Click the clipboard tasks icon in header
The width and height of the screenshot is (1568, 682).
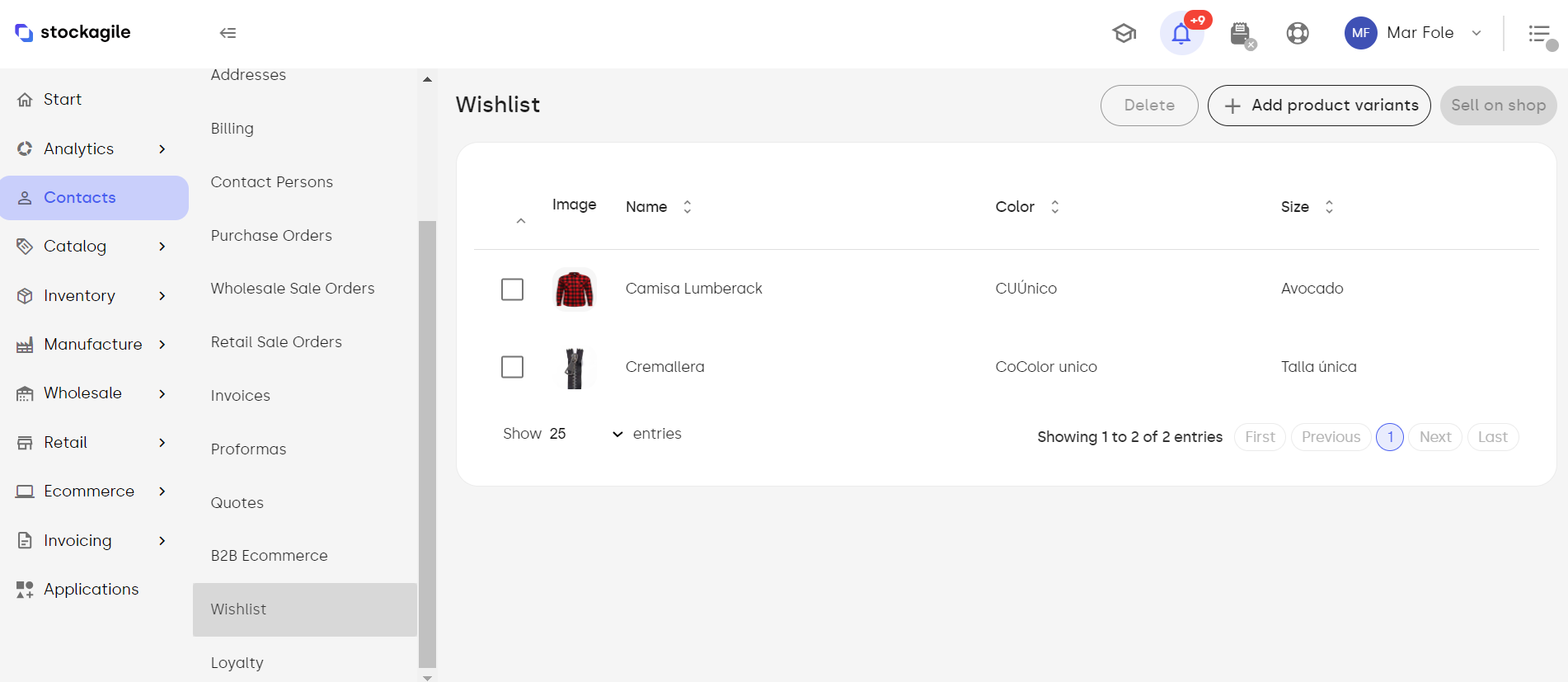click(x=1241, y=34)
